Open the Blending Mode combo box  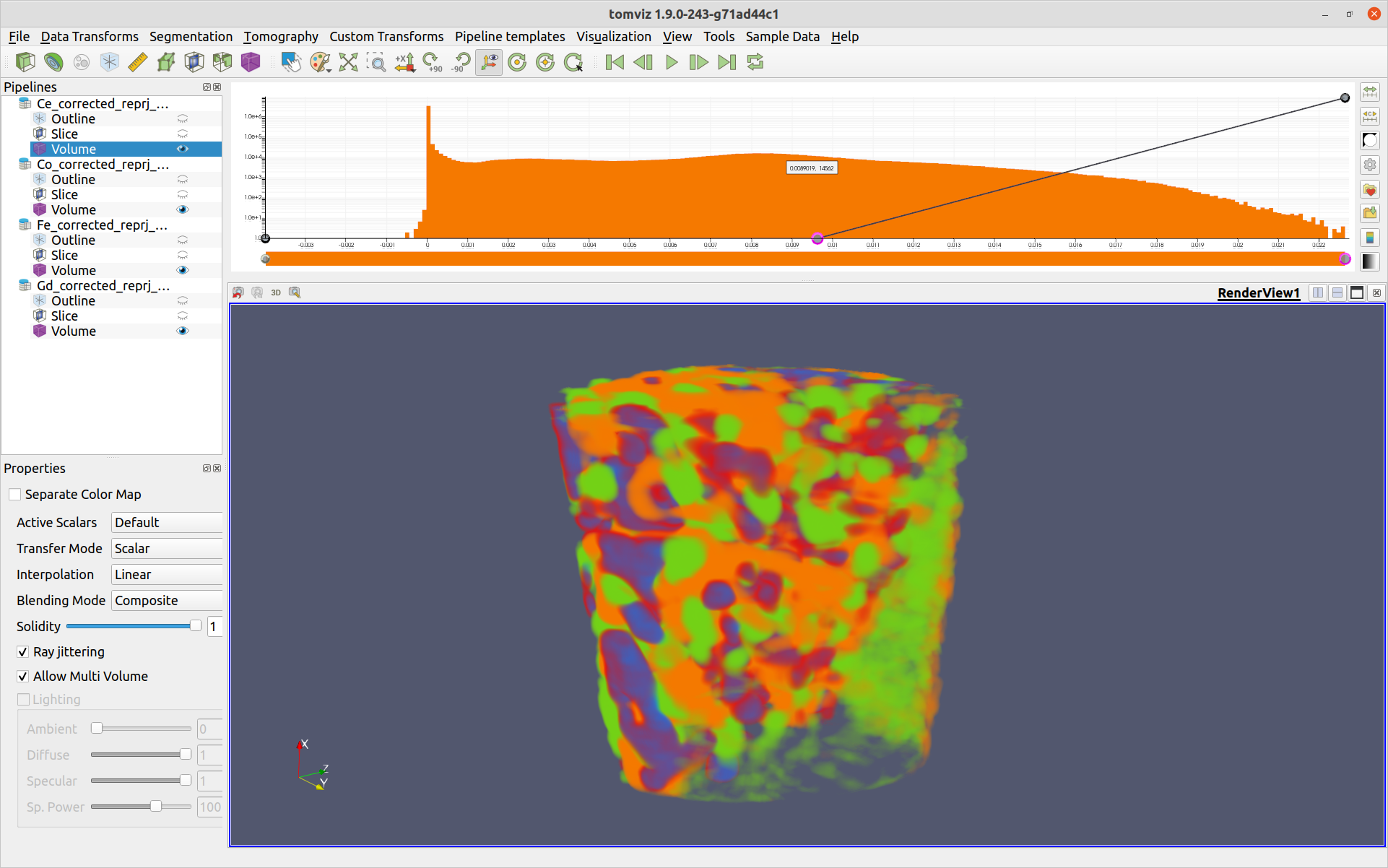click(x=167, y=601)
